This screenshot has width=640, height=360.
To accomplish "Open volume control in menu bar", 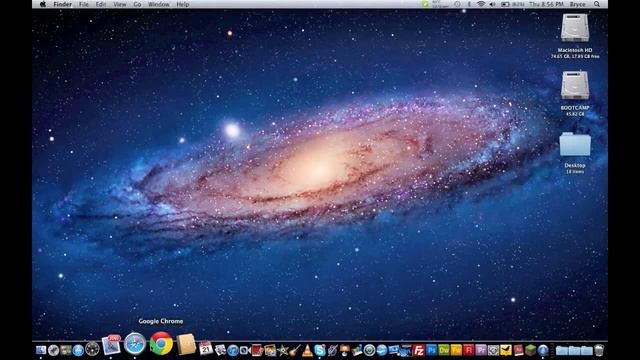I will (x=493, y=4).
